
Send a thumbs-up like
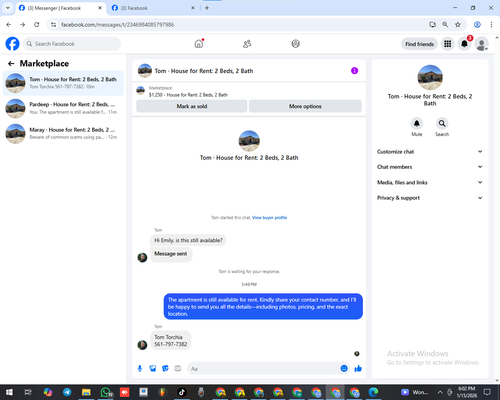(358, 368)
